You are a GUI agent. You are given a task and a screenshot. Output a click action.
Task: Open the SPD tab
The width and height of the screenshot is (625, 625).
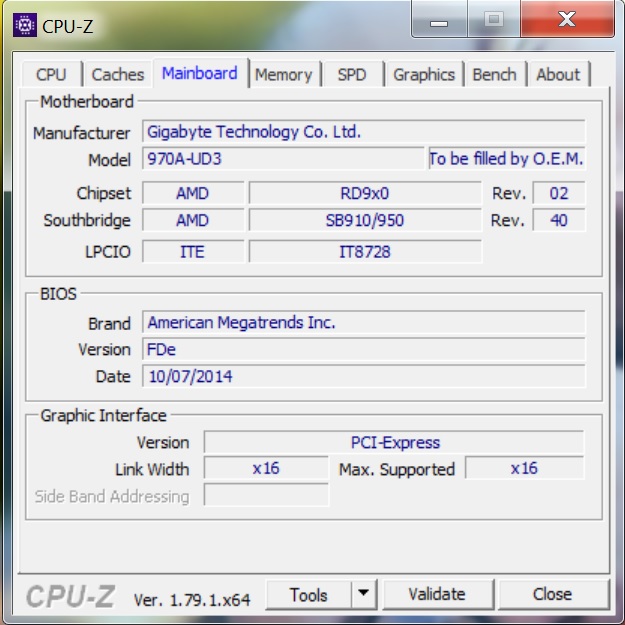[352, 75]
